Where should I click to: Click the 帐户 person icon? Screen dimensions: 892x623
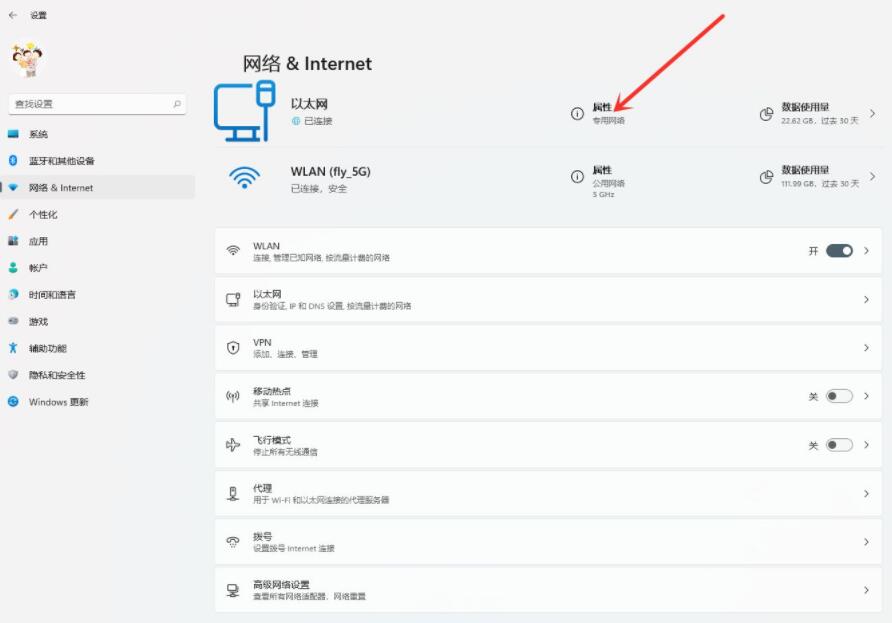click(13, 267)
